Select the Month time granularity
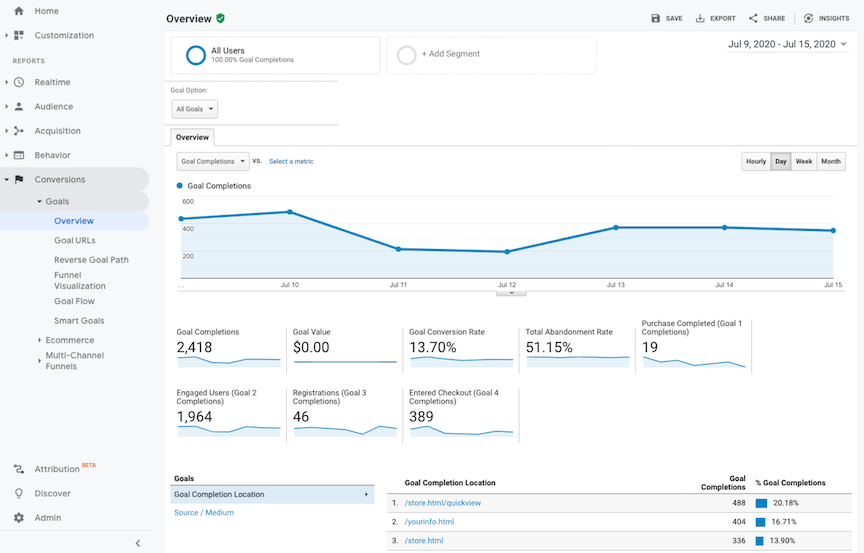Image resolution: width=864 pixels, height=553 pixels. [831, 161]
